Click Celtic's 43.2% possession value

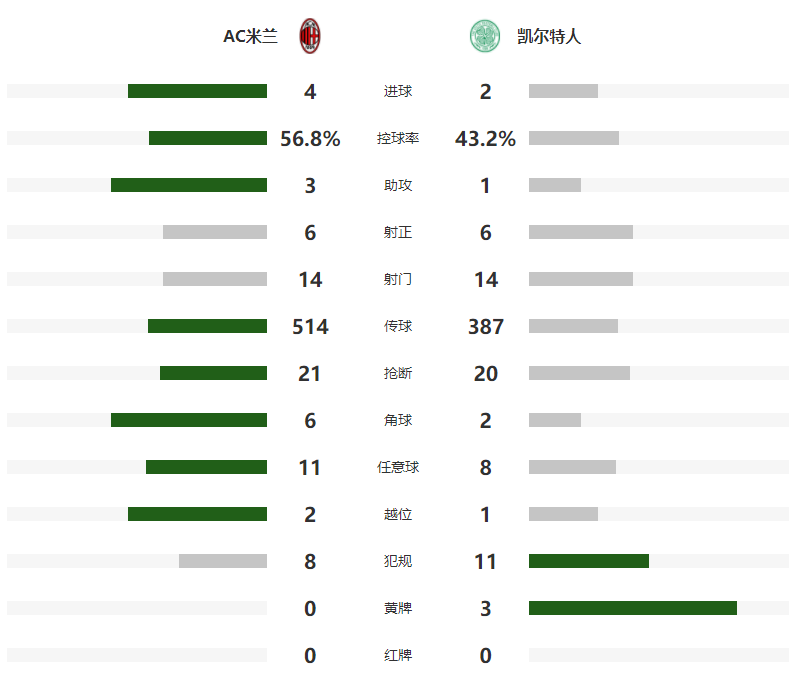pos(485,139)
